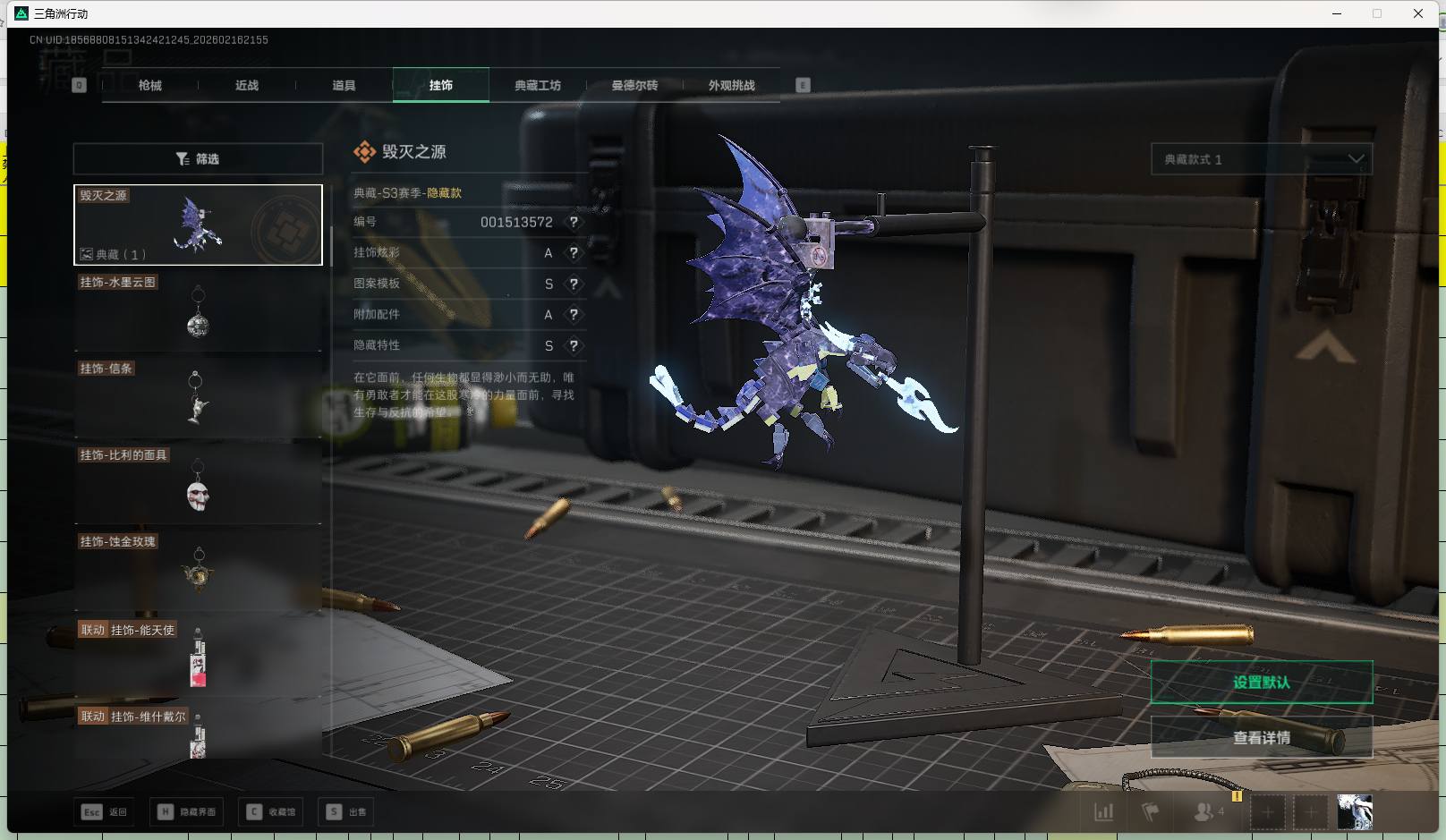Viewport: 1446px width, 840px height.
Task: Expand the 典藏款式 1 dropdown
Action: tap(1261, 159)
